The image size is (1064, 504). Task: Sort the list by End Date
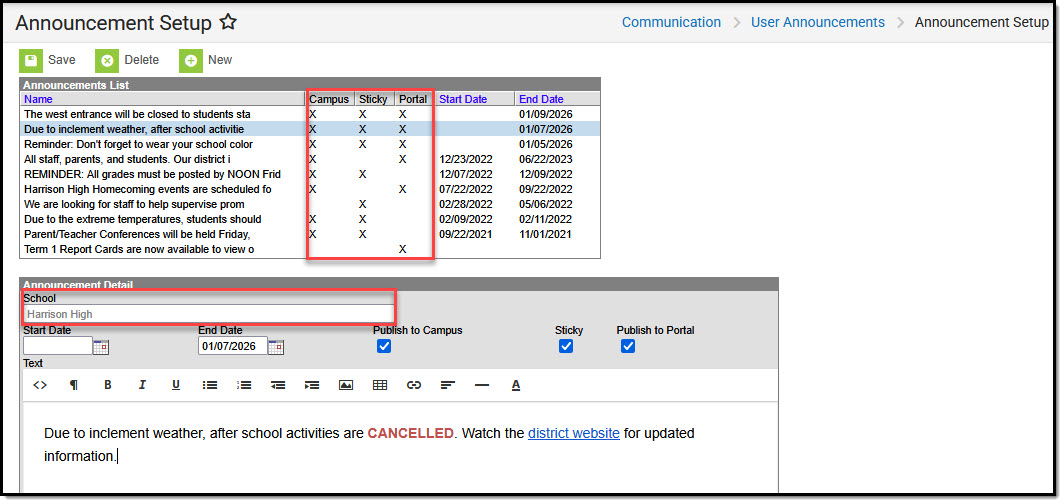542,99
